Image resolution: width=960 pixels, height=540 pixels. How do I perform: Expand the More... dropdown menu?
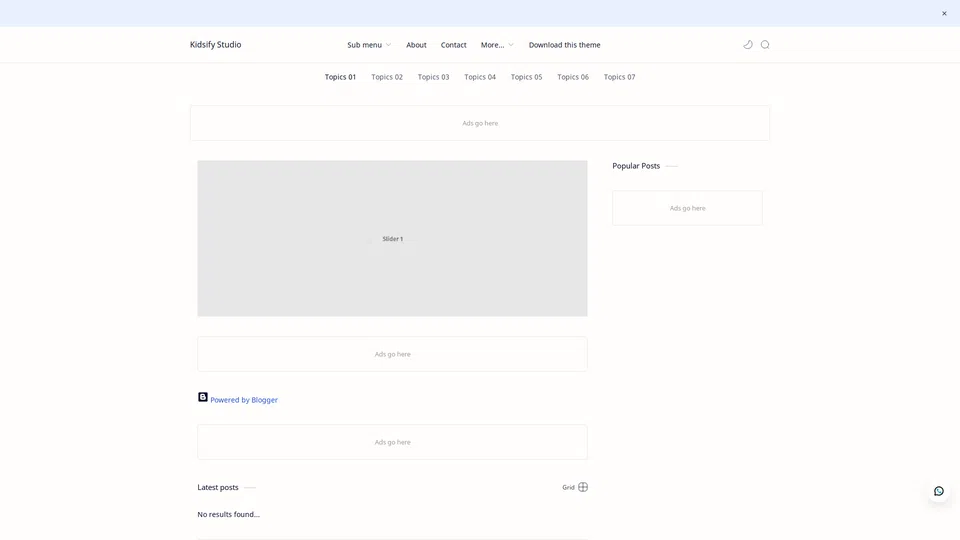coord(497,45)
